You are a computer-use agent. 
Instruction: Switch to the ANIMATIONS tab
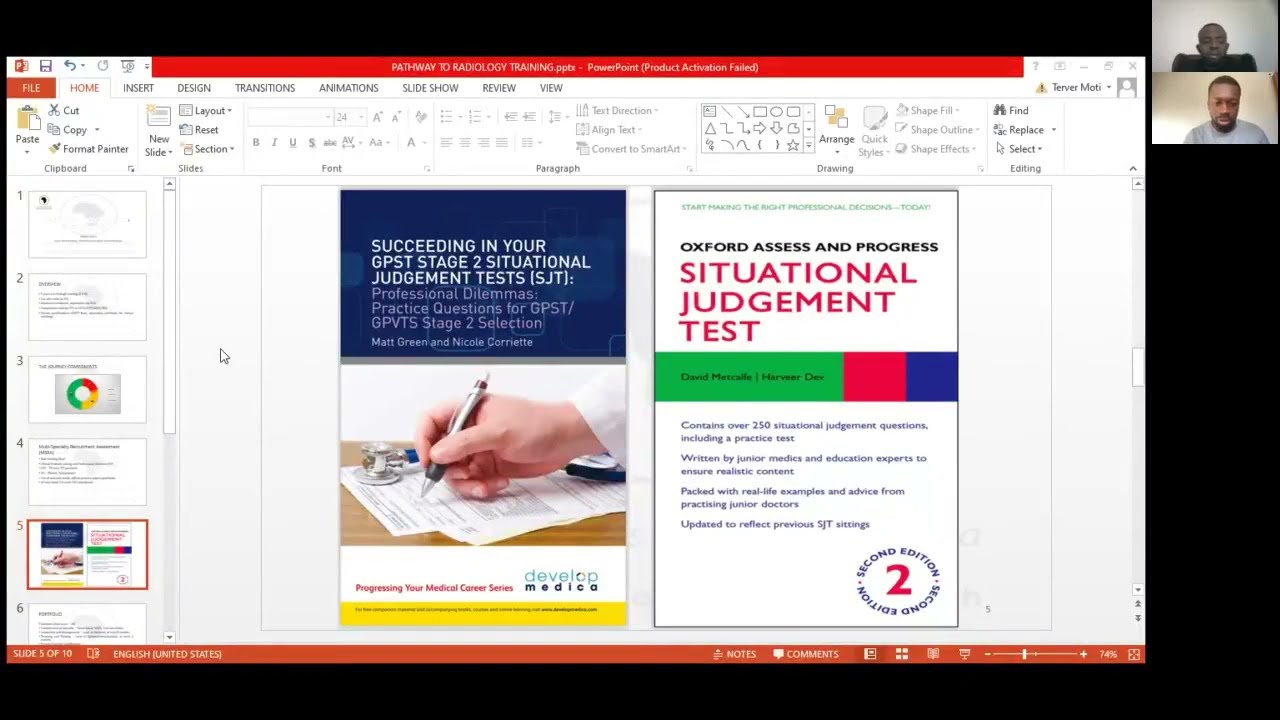pos(349,88)
